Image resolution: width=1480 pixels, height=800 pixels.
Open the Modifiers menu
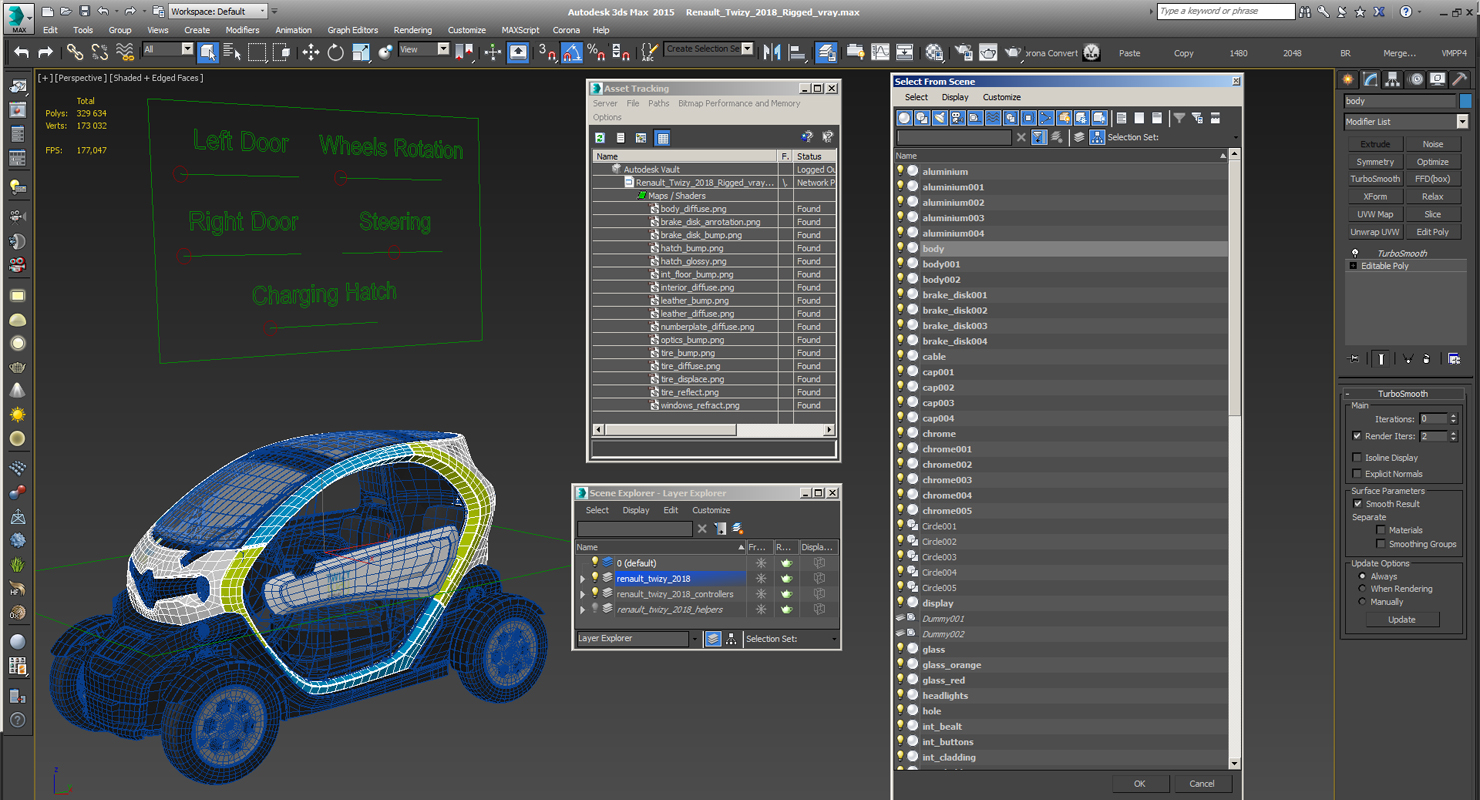242,30
